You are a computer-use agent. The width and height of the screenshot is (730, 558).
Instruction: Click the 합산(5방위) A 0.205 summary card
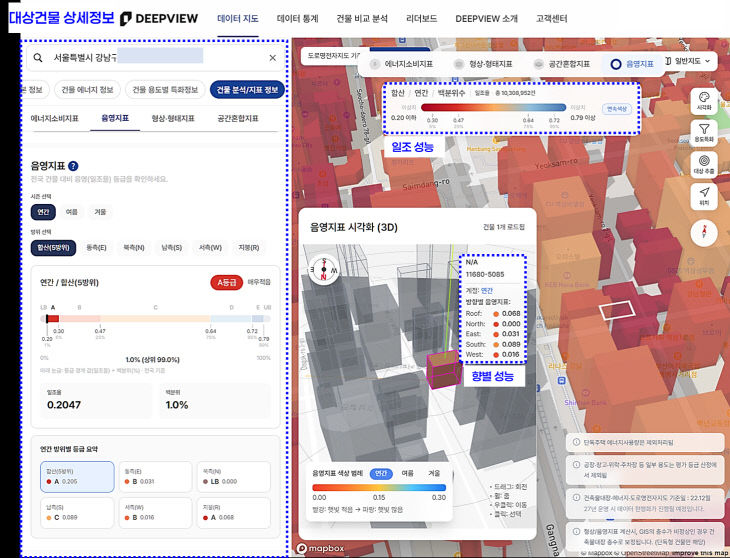point(77,477)
